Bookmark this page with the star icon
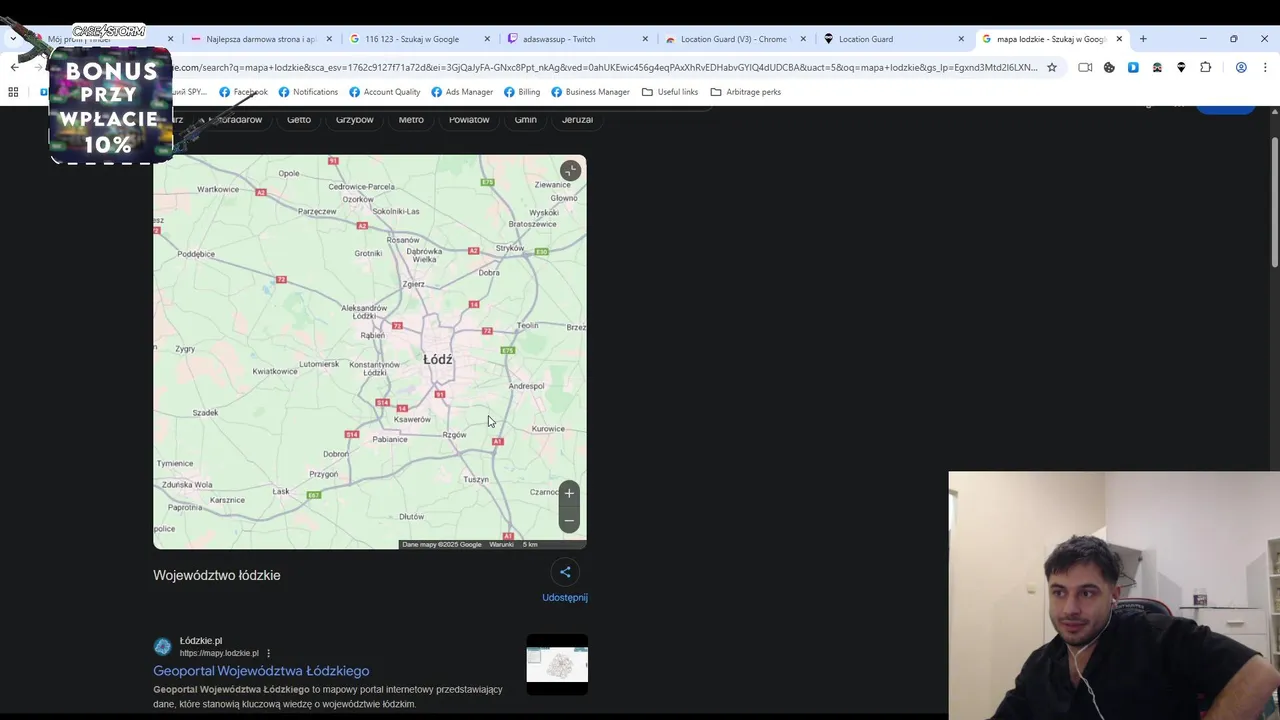1280x720 pixels. [1051, 67]
